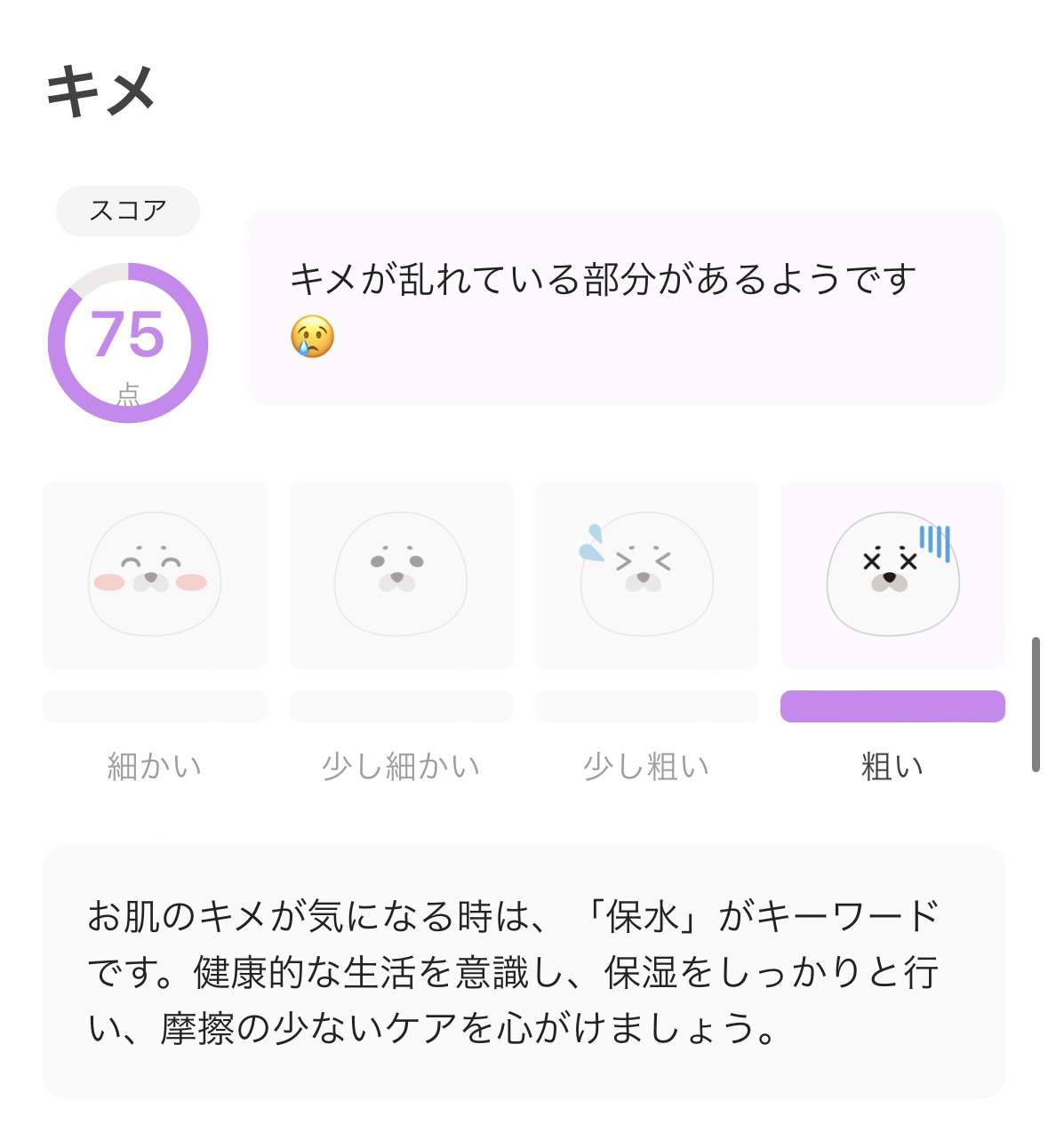Click the empty bar under the 少し細かい seal
This screenshot has width=1048, height=1148.
coord(401,706)
